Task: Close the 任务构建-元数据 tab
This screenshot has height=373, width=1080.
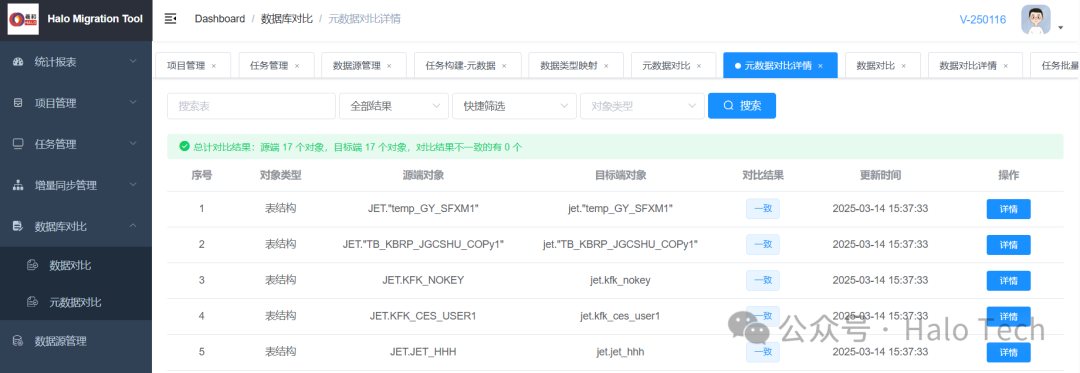Action: coord(503,66)
